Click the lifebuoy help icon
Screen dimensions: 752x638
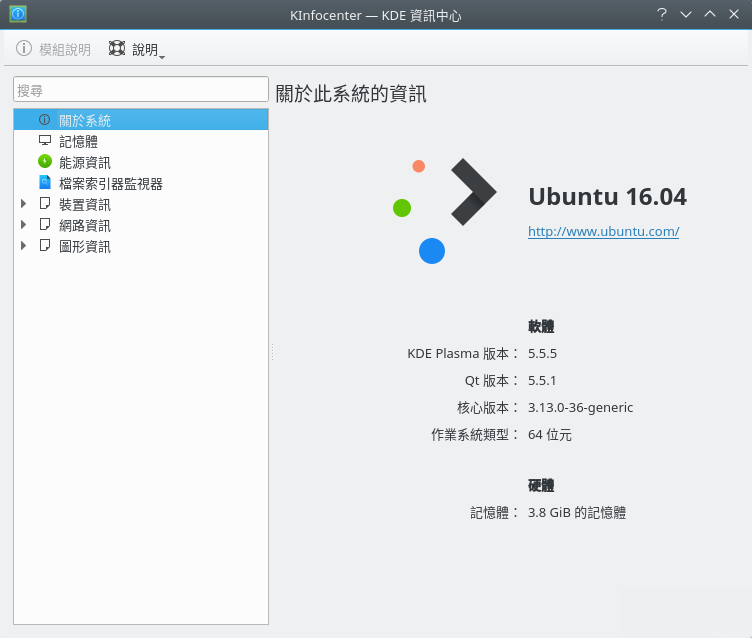(117, 48)
